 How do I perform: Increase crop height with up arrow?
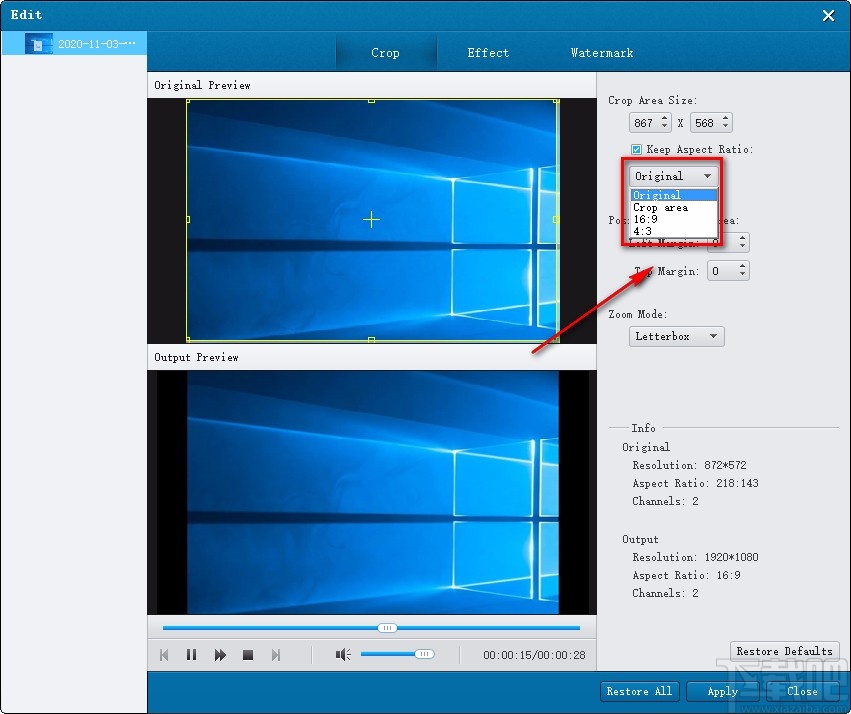726,118
